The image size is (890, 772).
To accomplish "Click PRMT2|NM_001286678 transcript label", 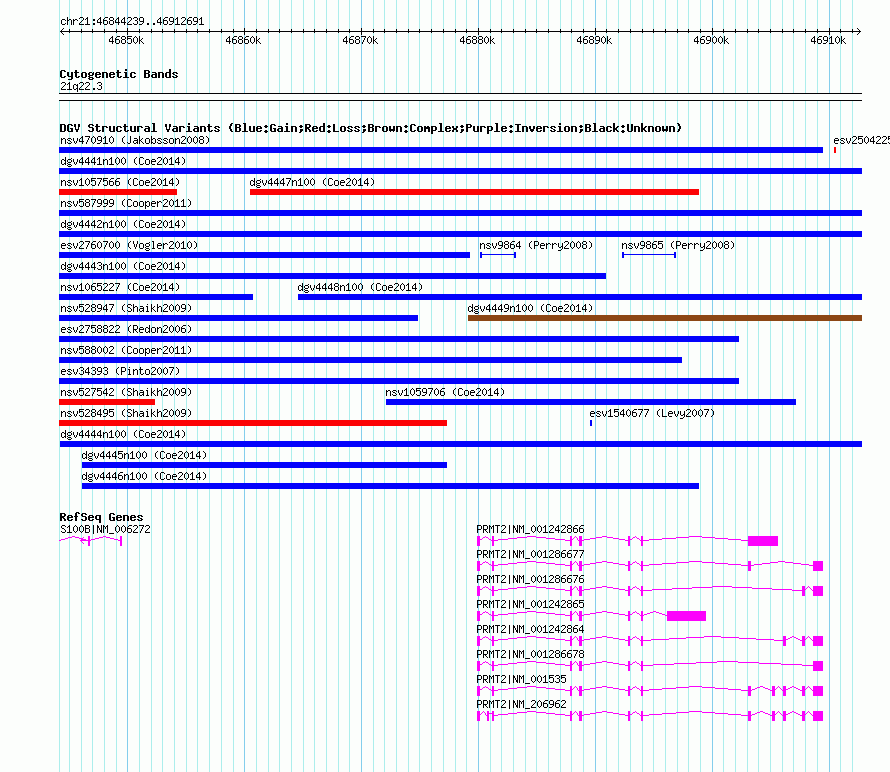I will [530, 654].
